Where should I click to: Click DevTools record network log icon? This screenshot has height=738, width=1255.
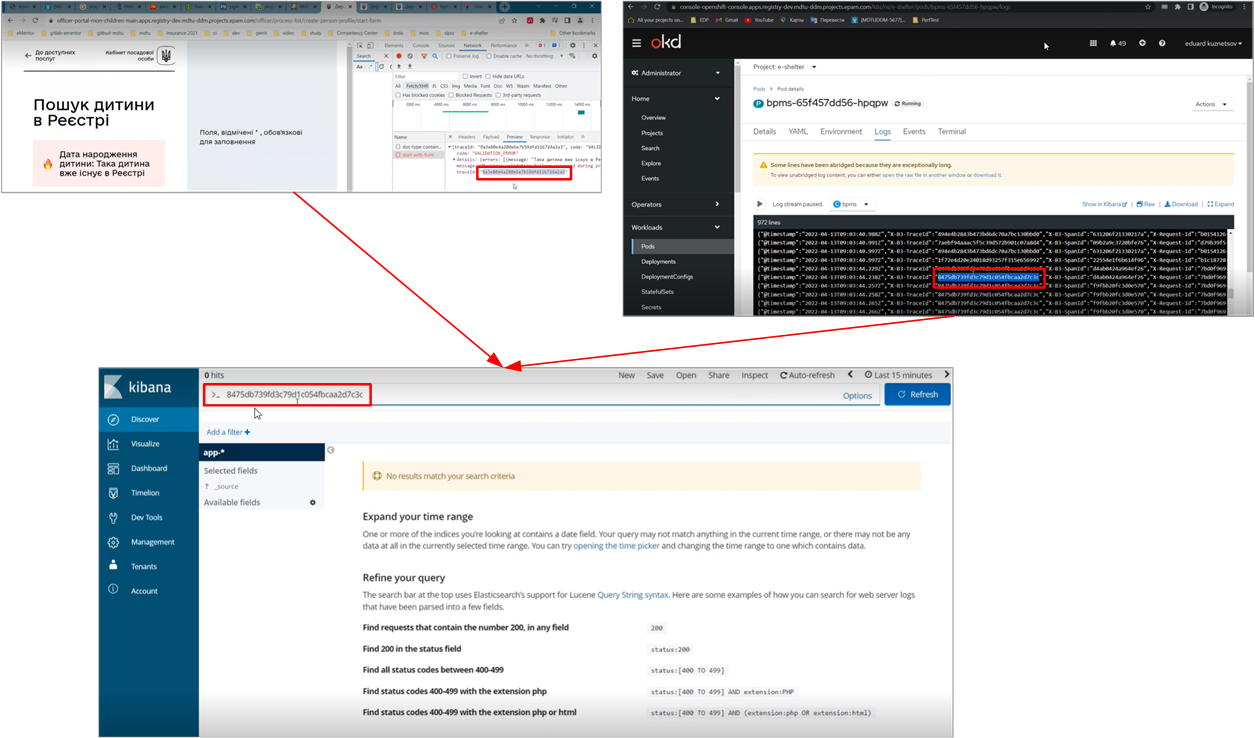click(x=399, y=56)
